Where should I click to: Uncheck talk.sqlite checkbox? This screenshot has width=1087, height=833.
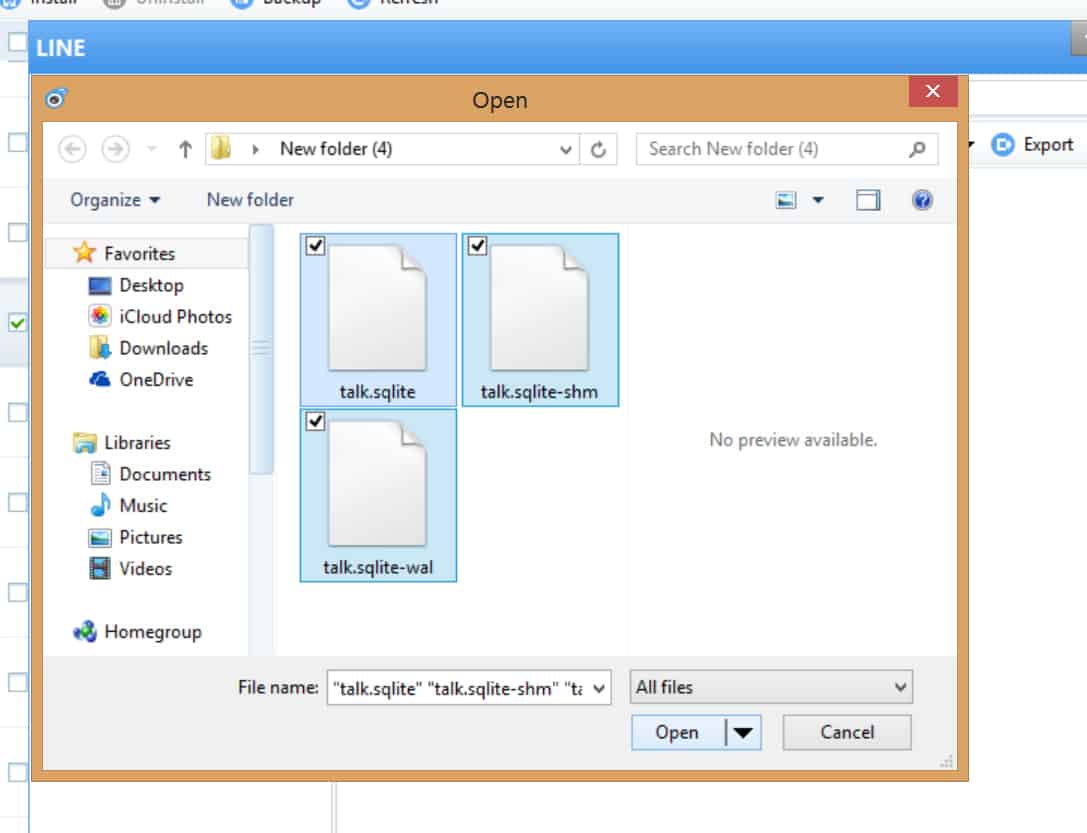click(x=315, y=245)
